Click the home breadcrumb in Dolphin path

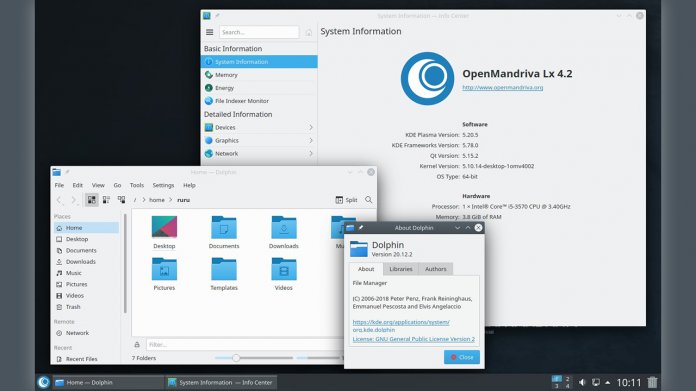click(x=157, y=200)
